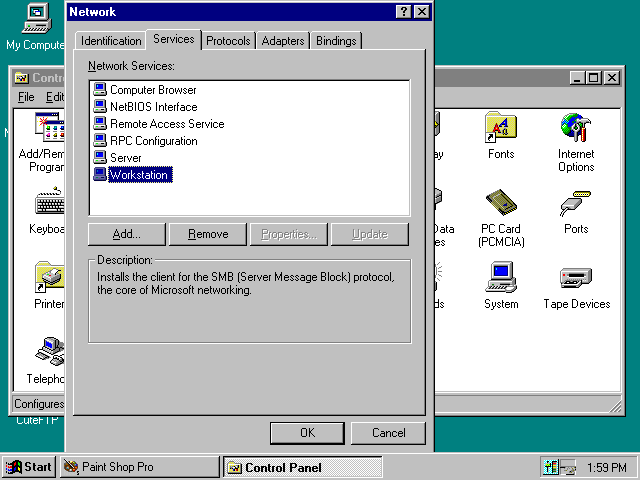Open the Start menu
640x480 pixels.
(x=29, y=467)
